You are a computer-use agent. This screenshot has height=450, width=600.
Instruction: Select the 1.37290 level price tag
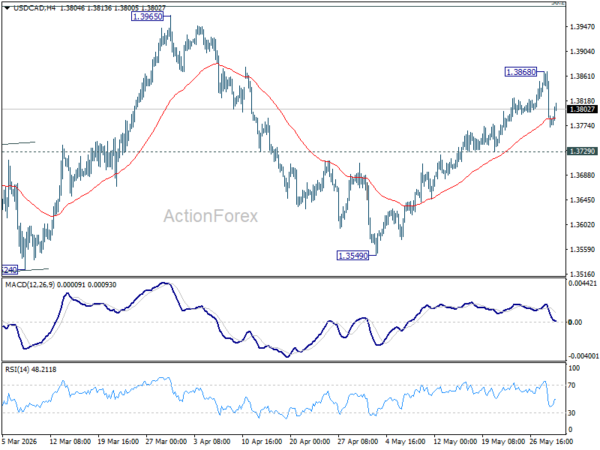click(582, 151)
